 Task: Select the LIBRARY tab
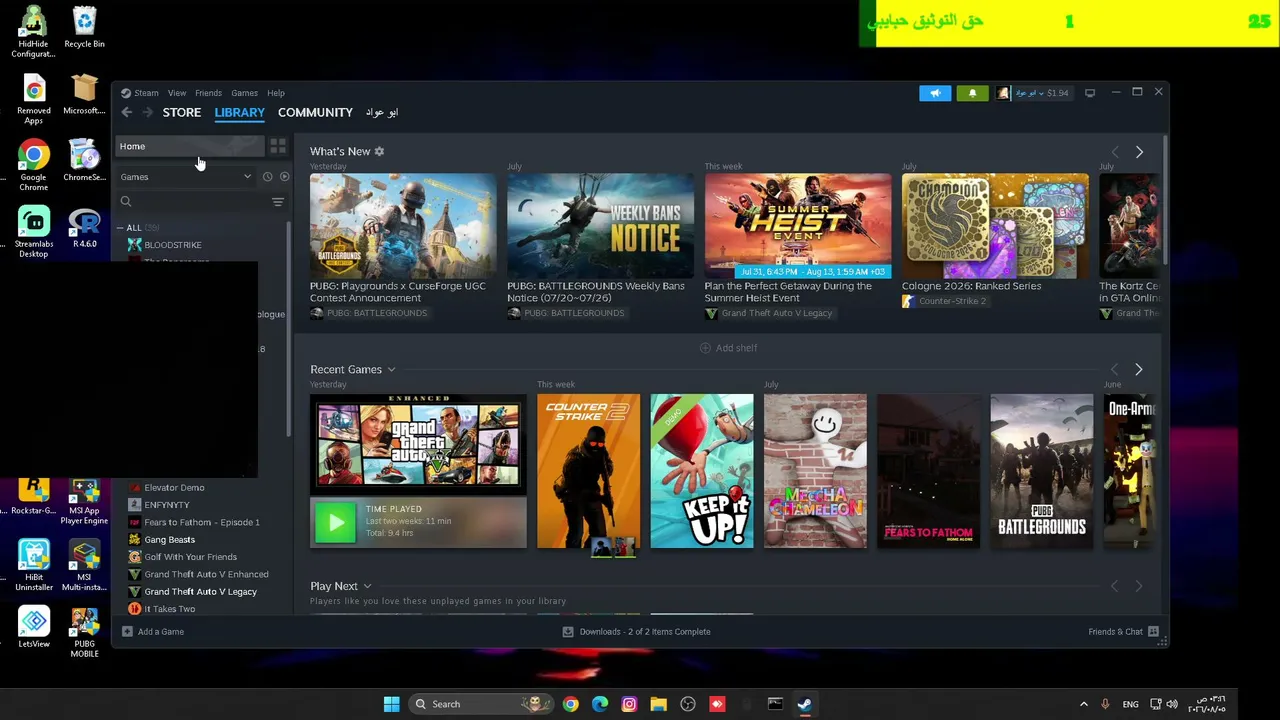pos(239,113)
